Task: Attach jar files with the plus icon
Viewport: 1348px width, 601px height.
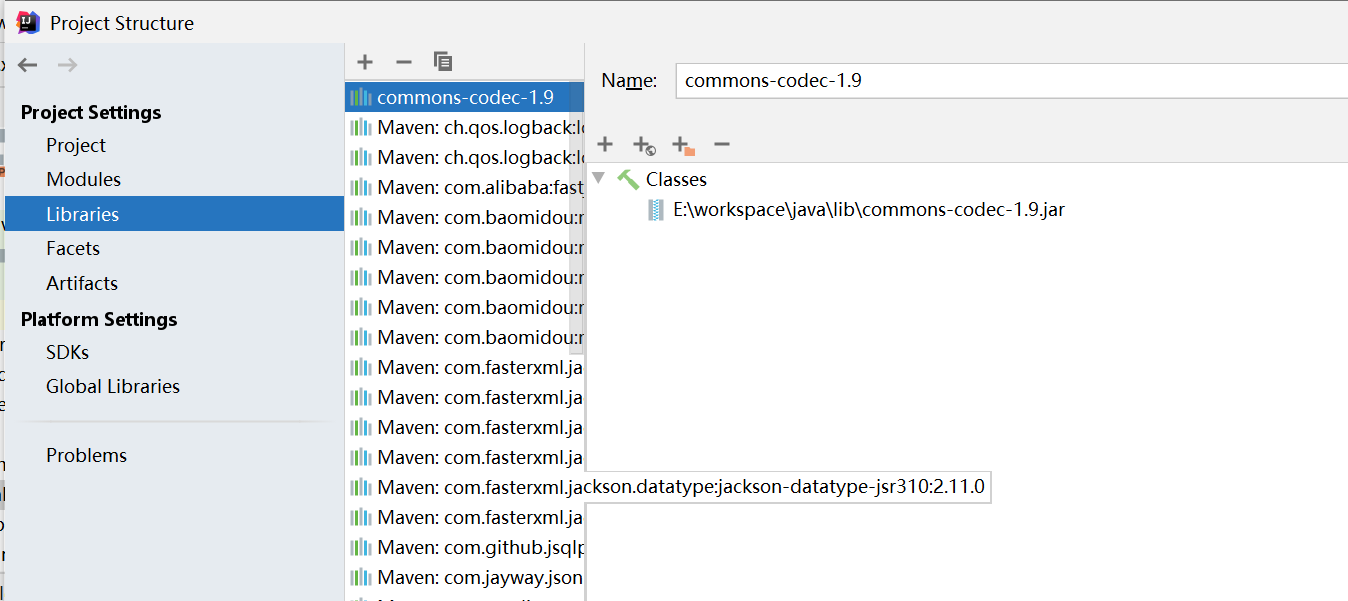Action: [604, 144]
